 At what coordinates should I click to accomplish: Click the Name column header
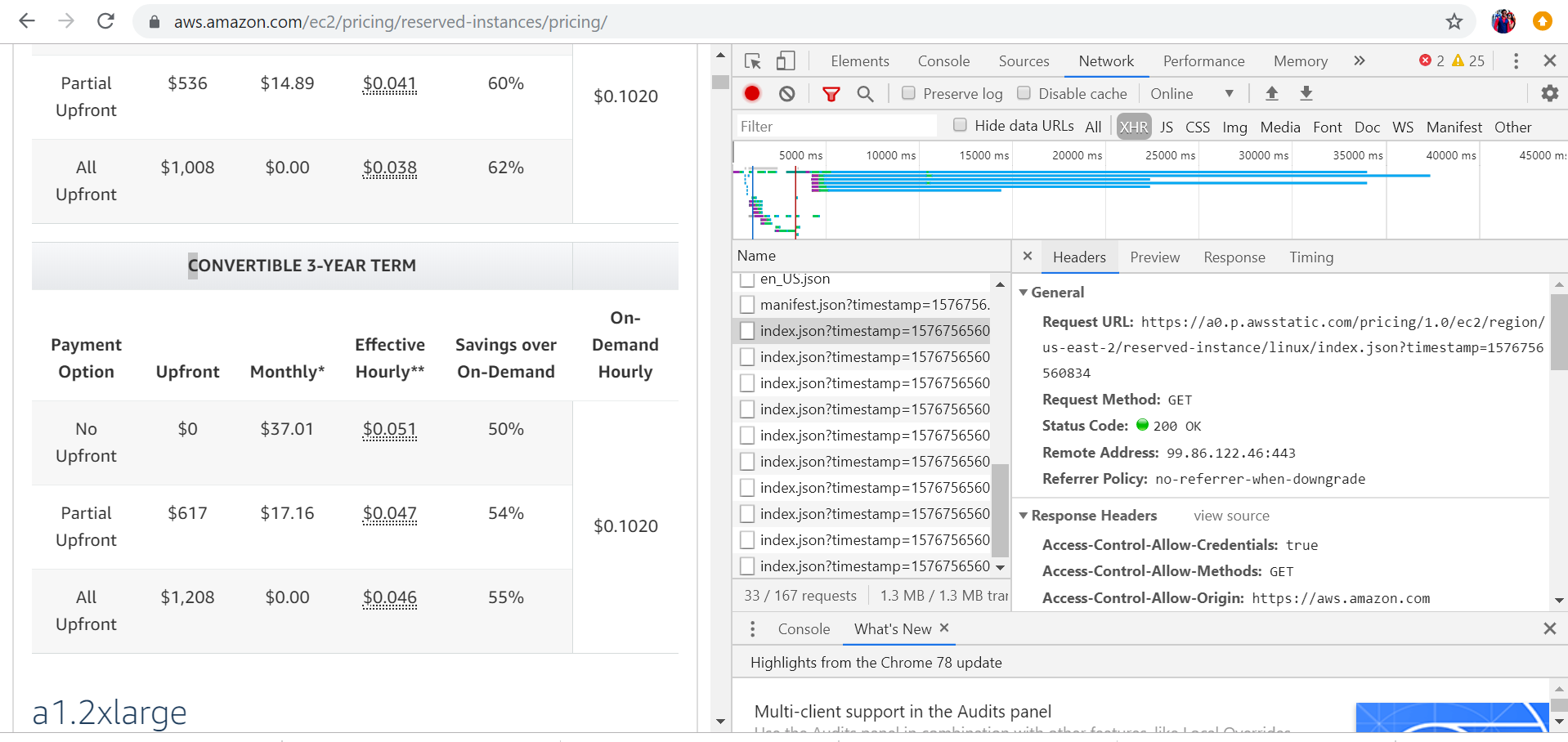pos(871,256)
